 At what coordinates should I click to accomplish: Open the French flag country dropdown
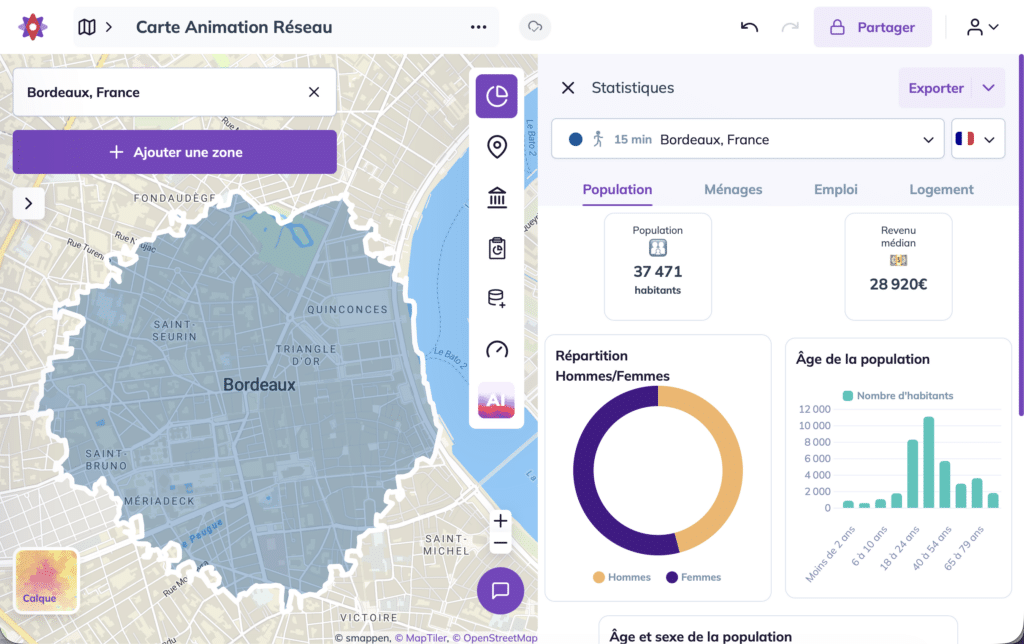pos(978,139)
